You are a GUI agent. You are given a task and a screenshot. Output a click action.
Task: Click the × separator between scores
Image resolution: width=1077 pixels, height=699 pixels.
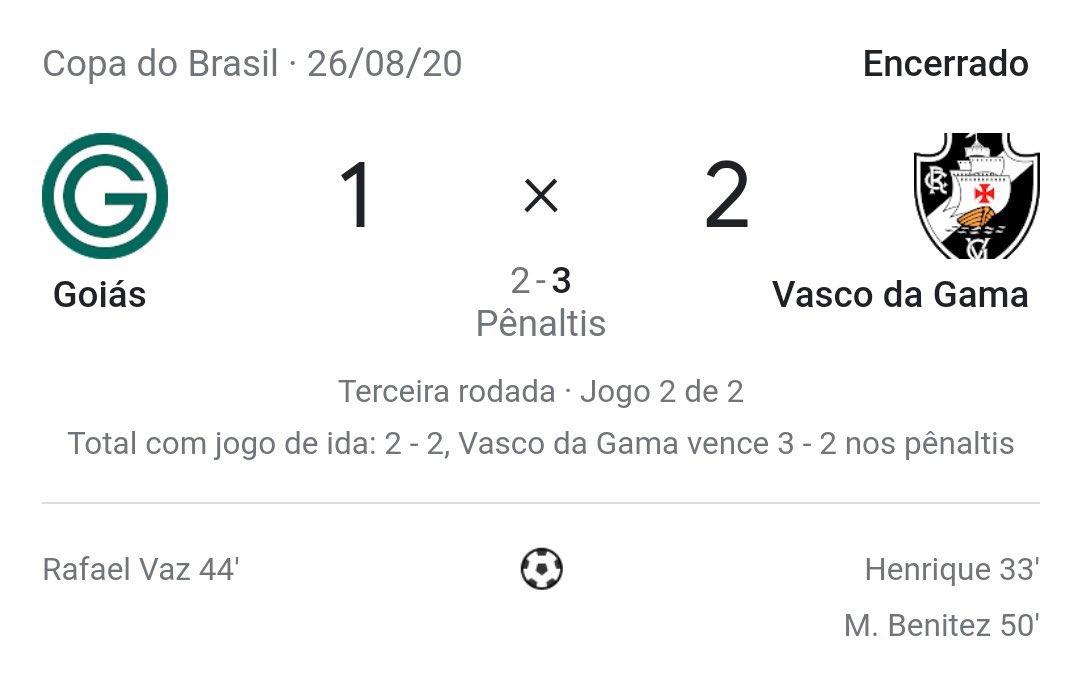541,197
